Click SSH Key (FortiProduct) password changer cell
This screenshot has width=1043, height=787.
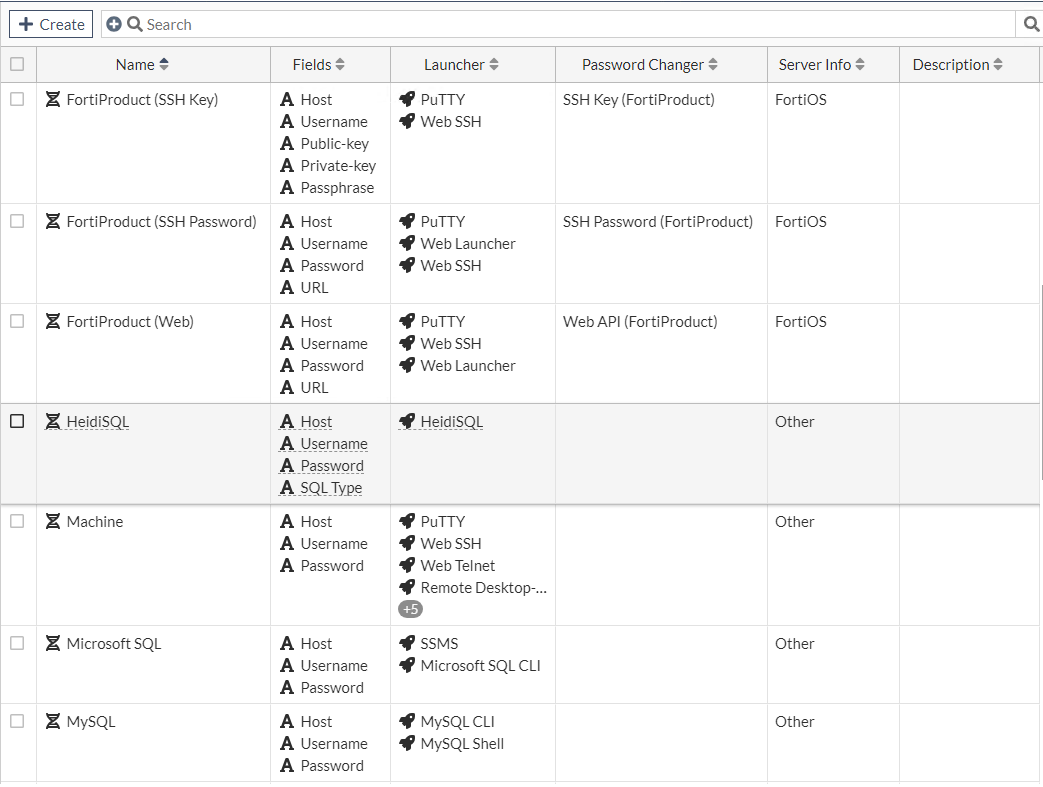pos(639,100)
